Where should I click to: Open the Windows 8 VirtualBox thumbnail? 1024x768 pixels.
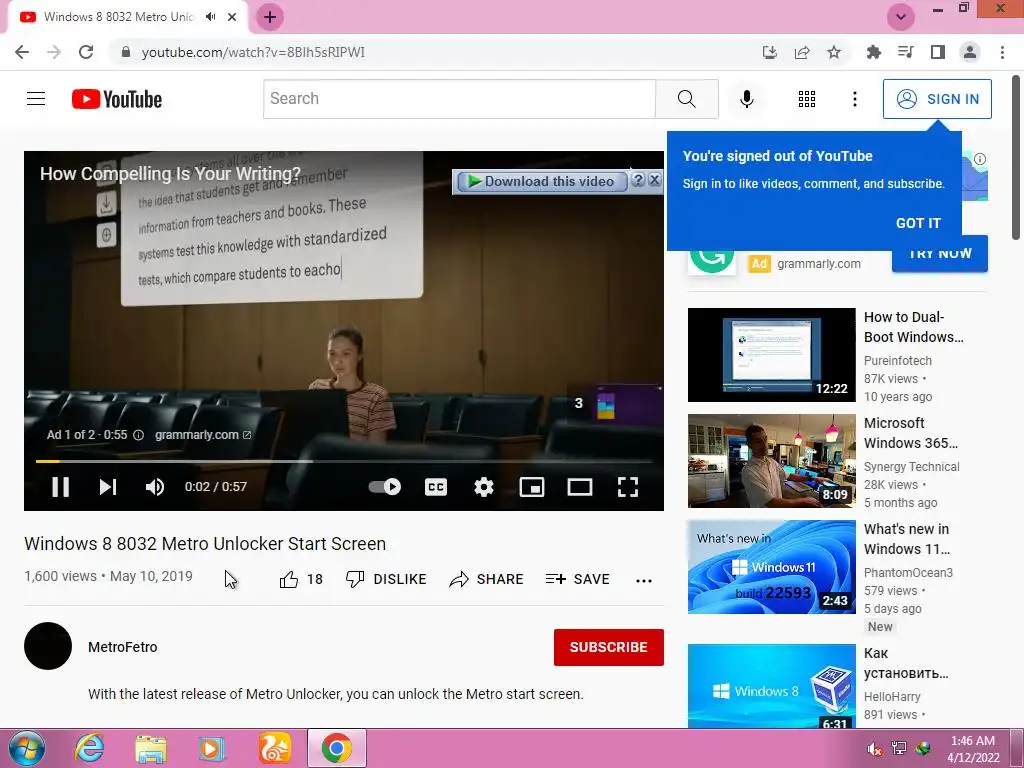pyautogui.click(x=771, y=686)
